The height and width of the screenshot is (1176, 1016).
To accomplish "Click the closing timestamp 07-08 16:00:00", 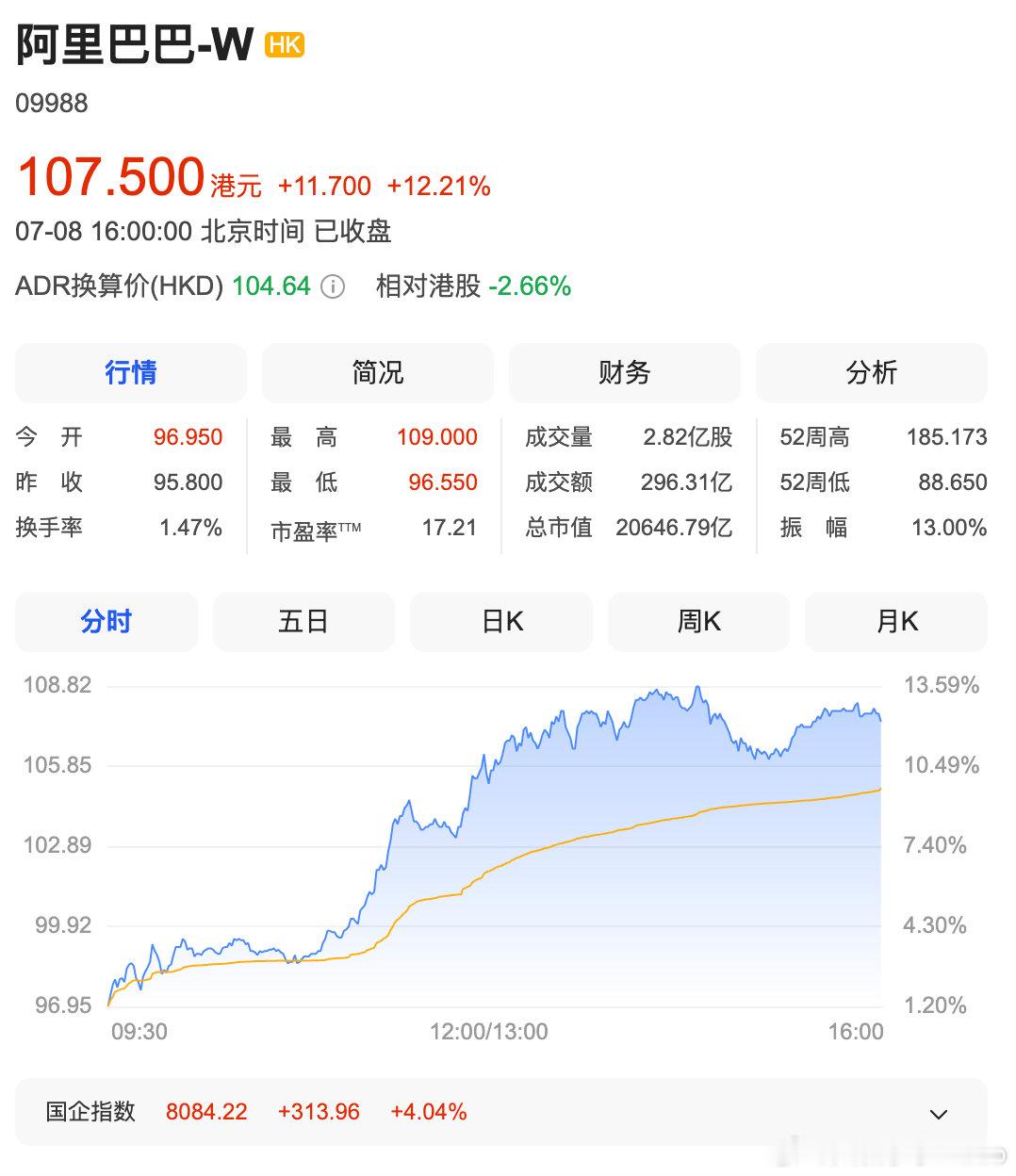I will pyautogui.click(x=104, y=232).
